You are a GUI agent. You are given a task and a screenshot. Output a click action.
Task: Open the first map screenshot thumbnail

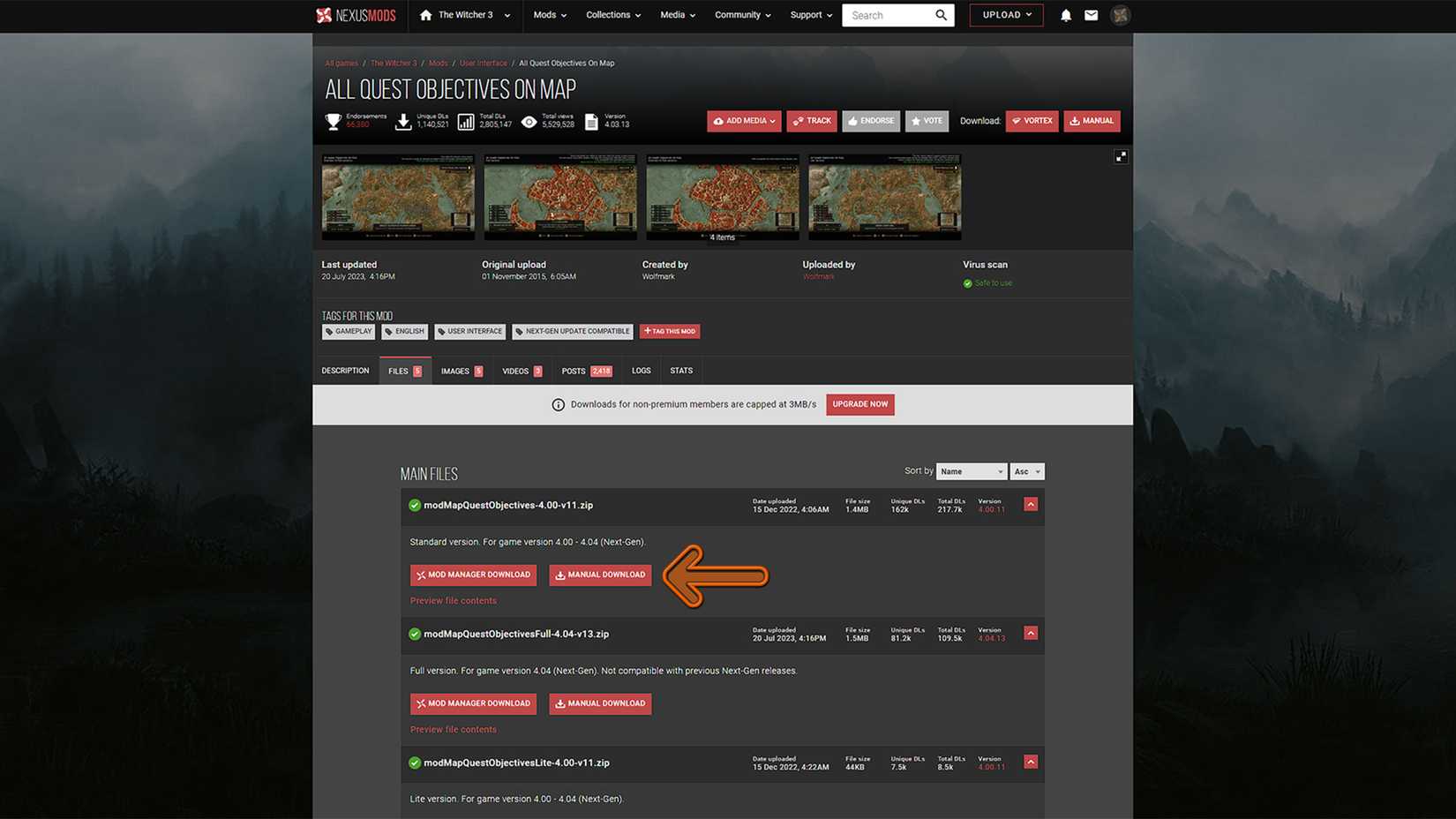[x=398, y=197]
